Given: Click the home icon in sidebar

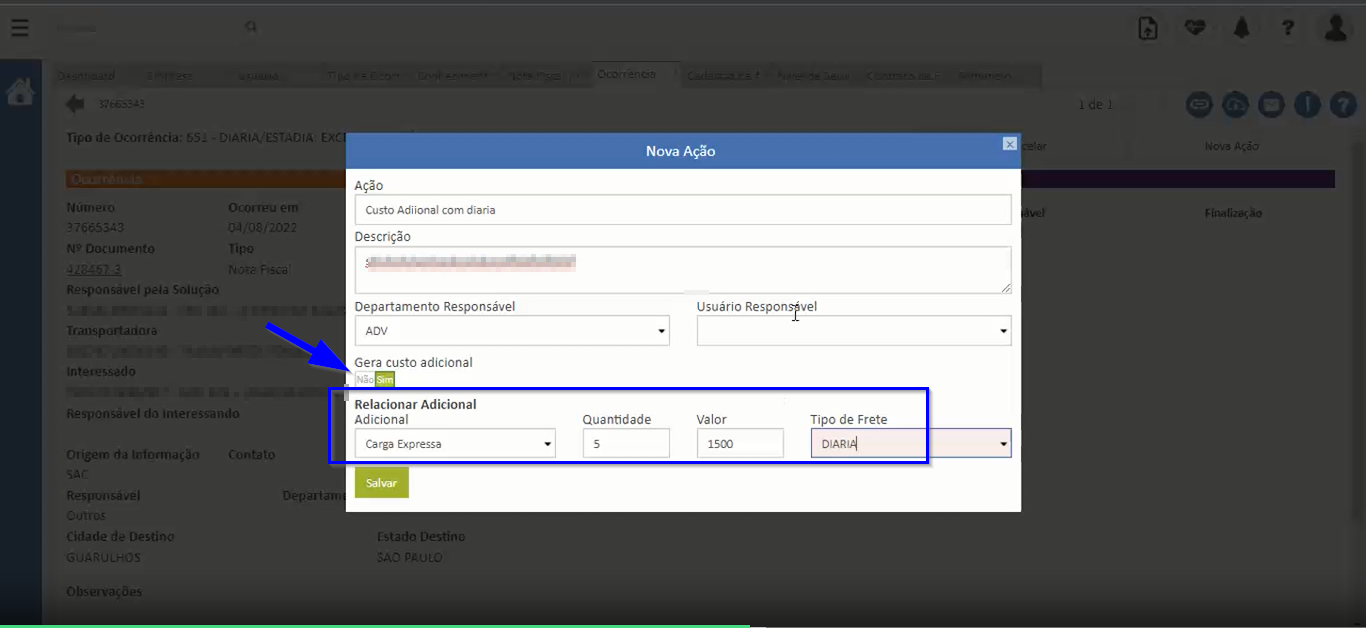Looking at the screenshot, I should [x=20, y=93].
